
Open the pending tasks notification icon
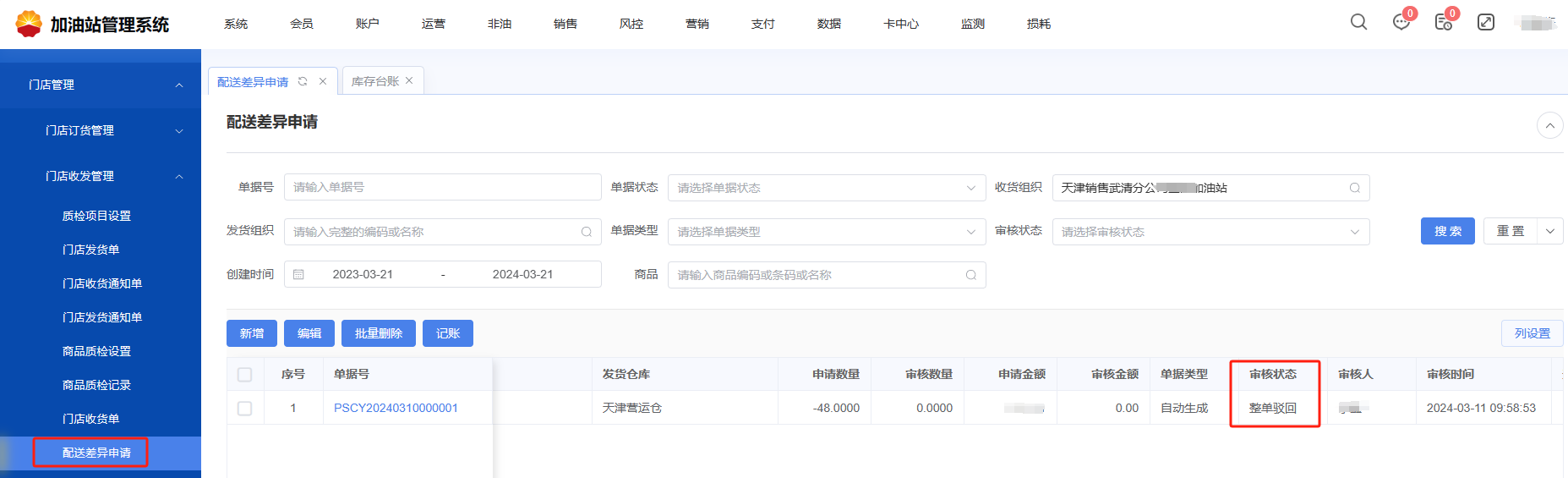(1443, 22)
